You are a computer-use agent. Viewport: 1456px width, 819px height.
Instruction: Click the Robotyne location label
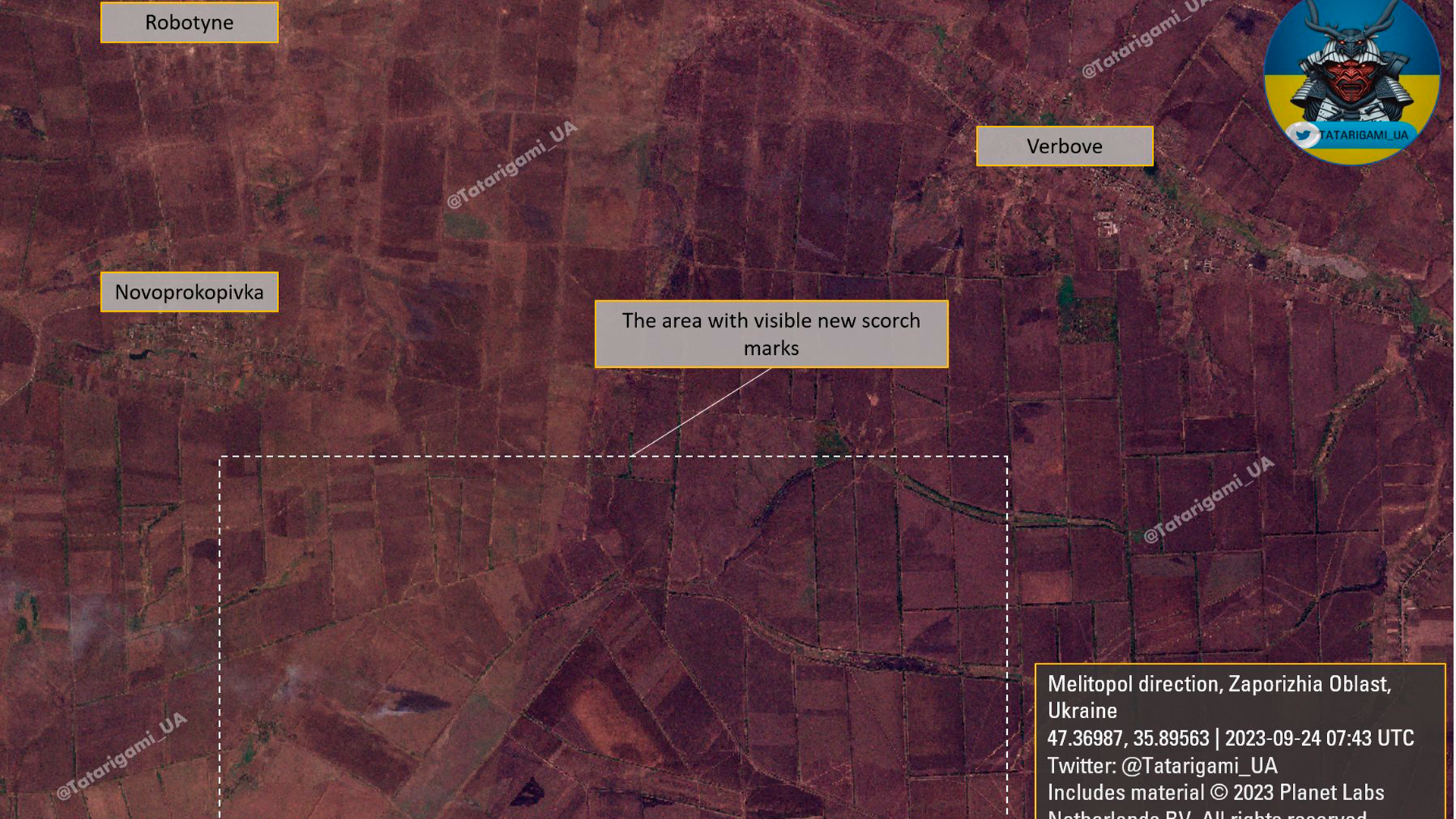[x=189, y=23]
